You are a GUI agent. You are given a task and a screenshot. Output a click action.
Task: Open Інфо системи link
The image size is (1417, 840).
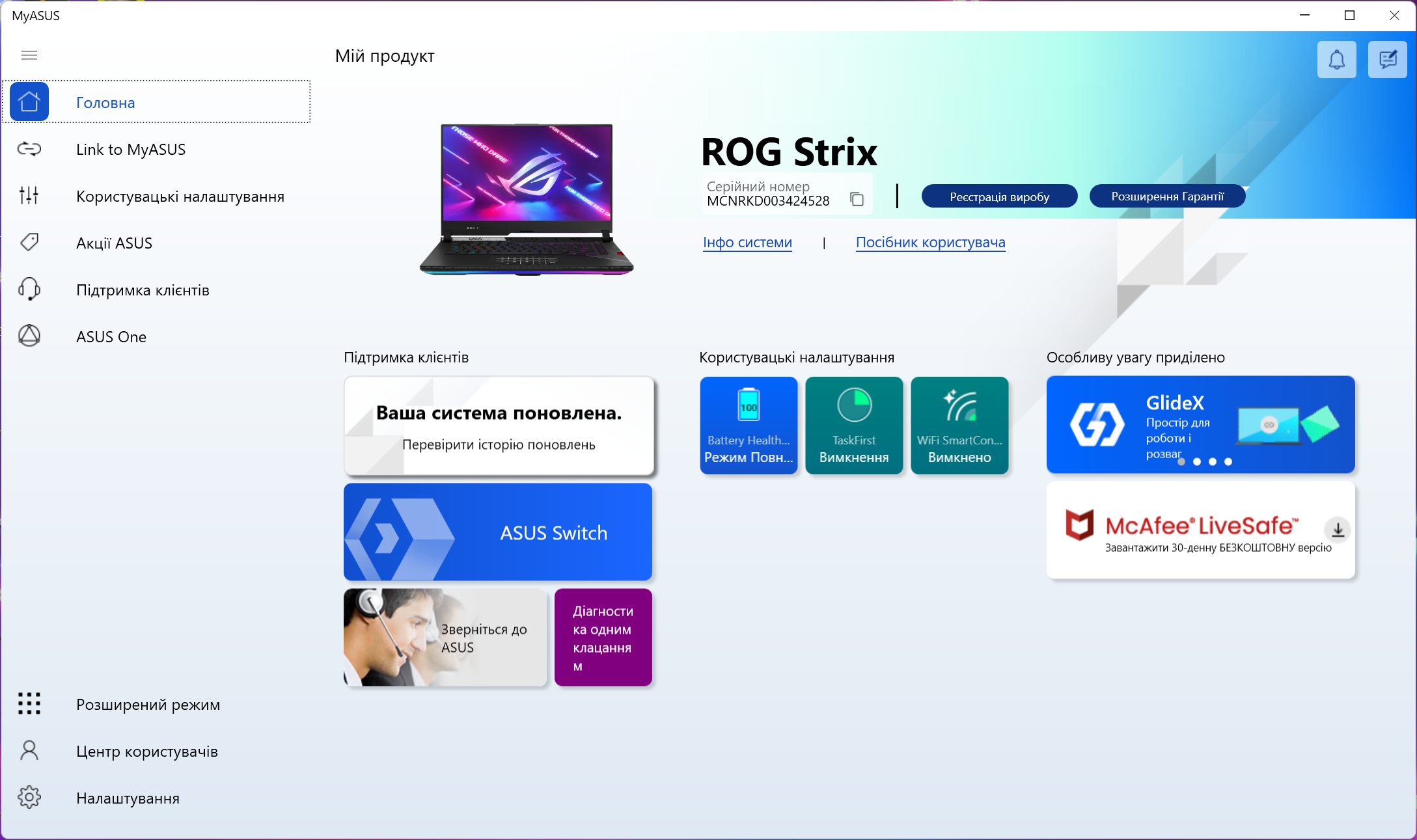point(747,243)
